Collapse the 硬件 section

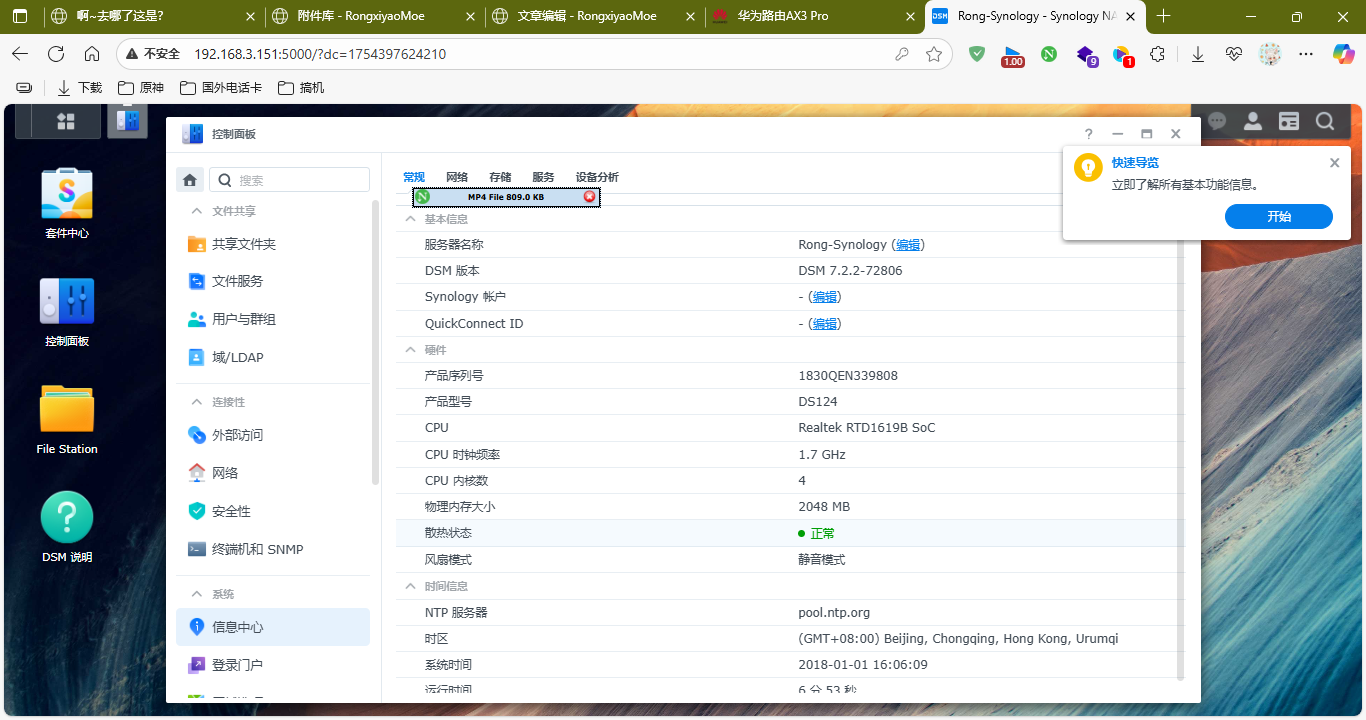click(410, 350)
